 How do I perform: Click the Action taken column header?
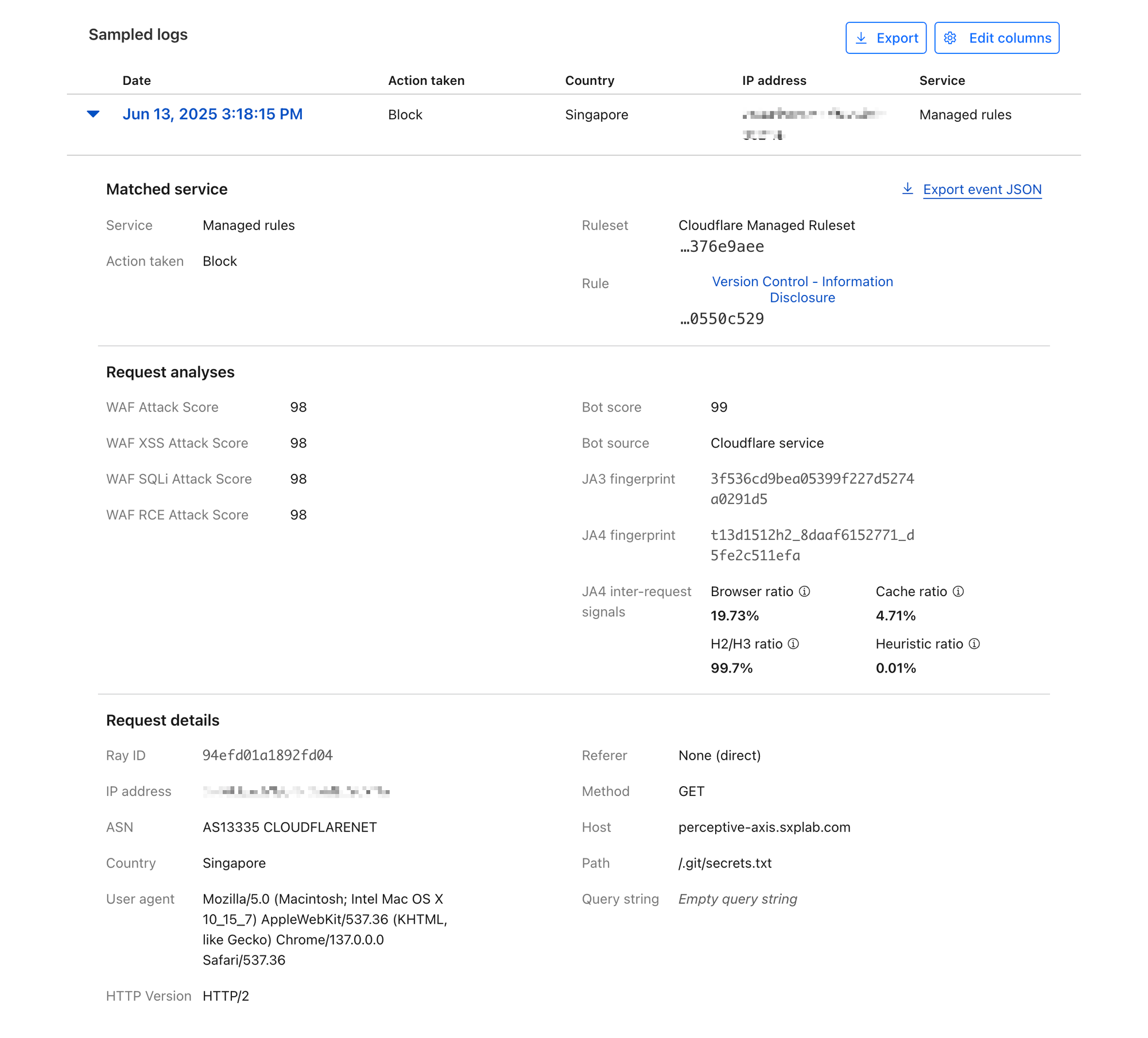[426, 80]
